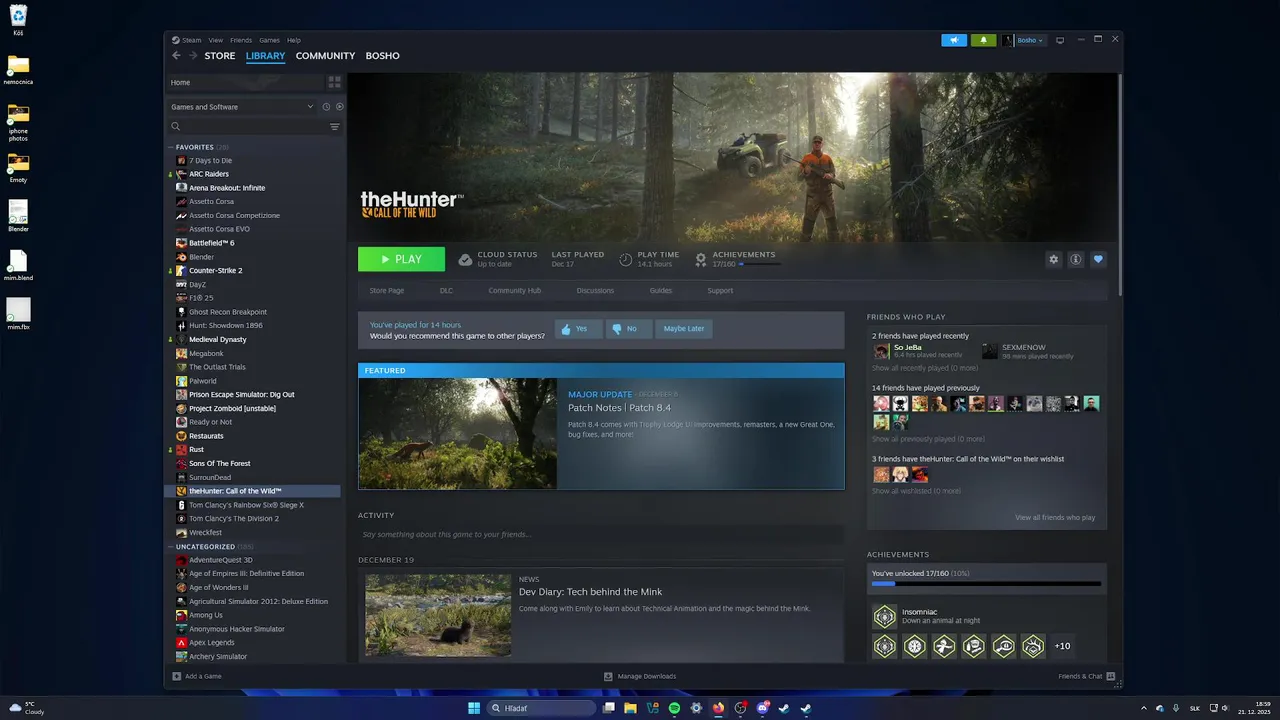Viewport: 1280px width, 720px height.
Task: Open Firefox from the taskbar
Action: click(x=718, y=708)
